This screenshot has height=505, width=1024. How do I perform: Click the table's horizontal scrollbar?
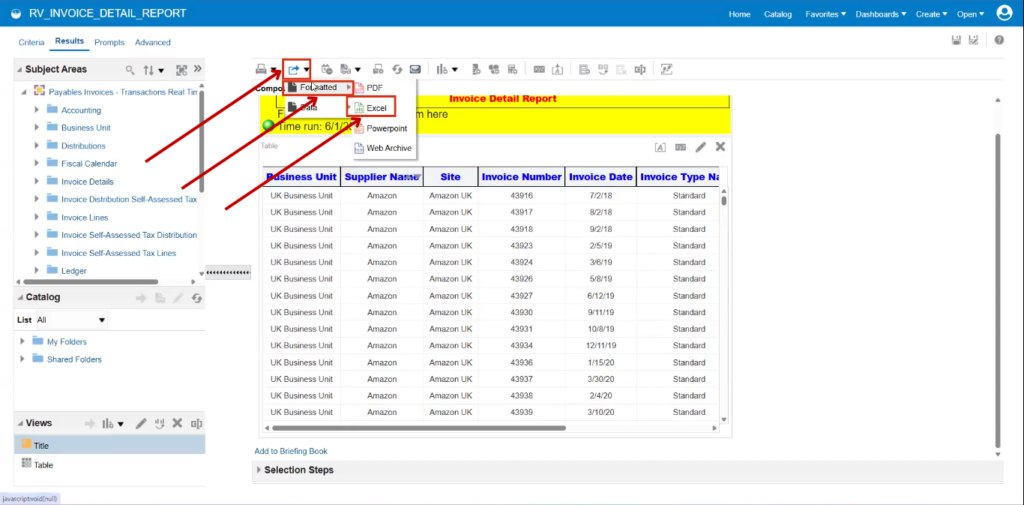(419, 429)
